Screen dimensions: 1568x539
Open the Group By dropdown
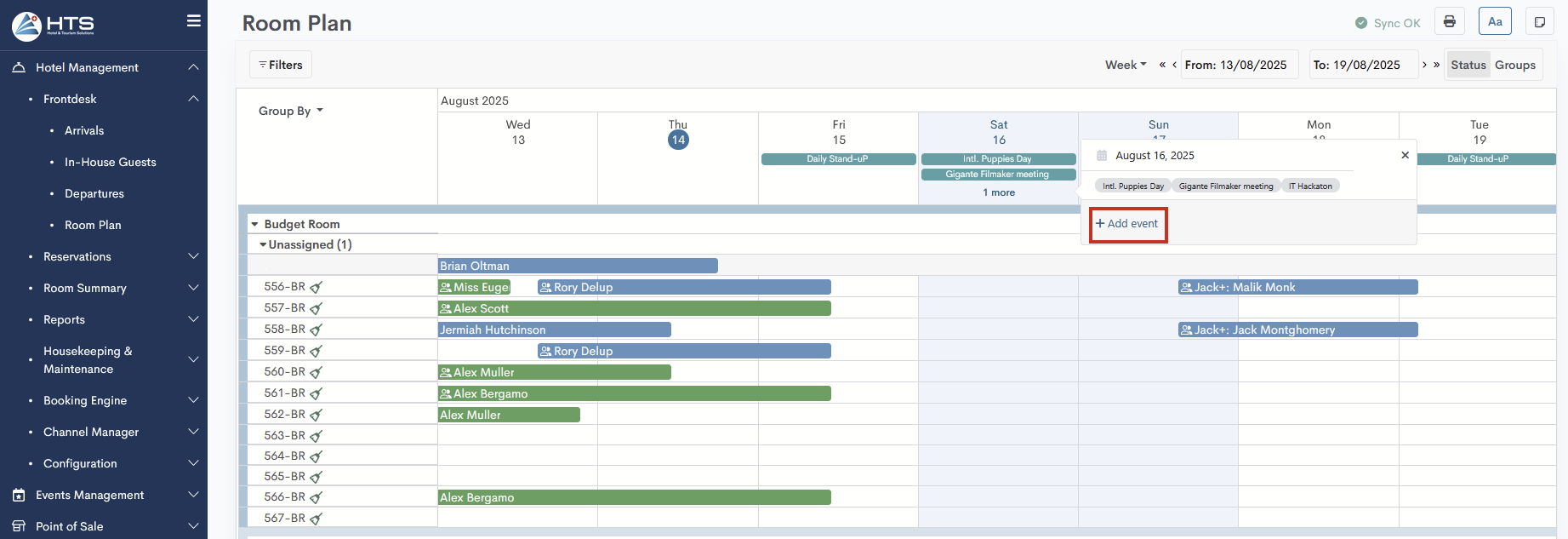[x=290, y=111]
